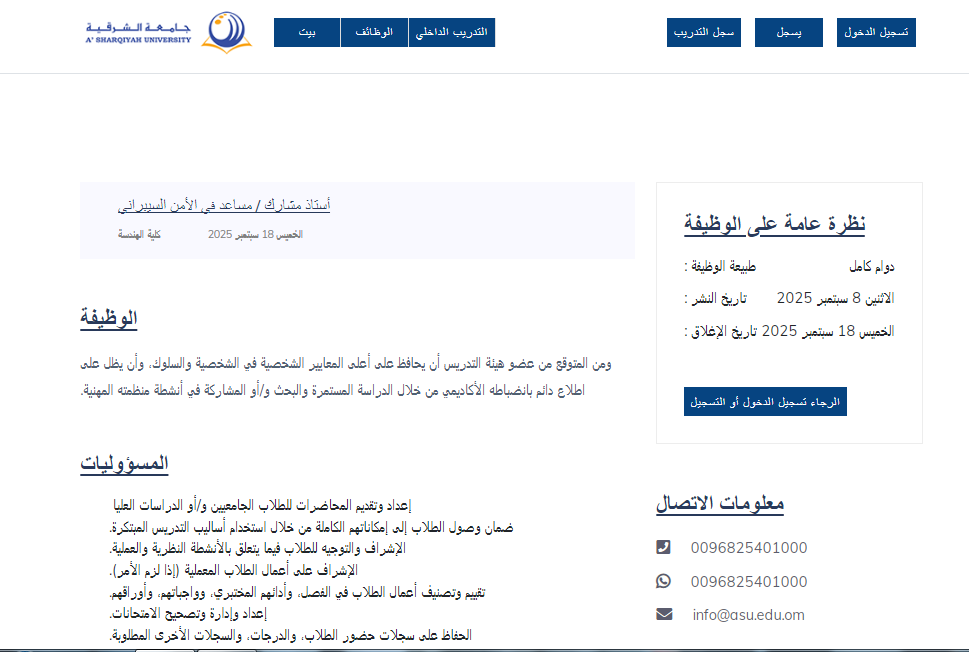This screenshot has height=652, width=969.
Task: Click the كلية الهندسة college label
Action: 139,234
